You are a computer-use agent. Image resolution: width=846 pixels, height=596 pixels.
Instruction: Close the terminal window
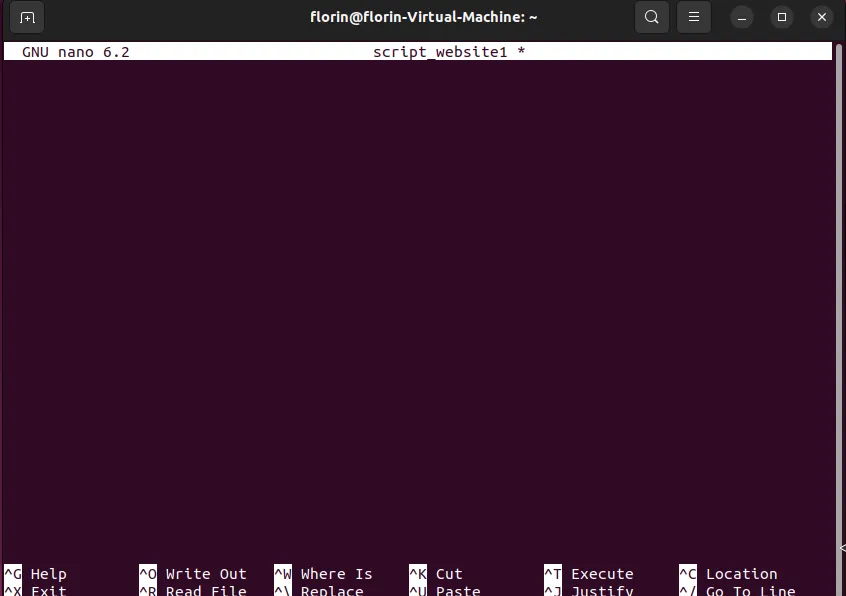coord(822,17)
